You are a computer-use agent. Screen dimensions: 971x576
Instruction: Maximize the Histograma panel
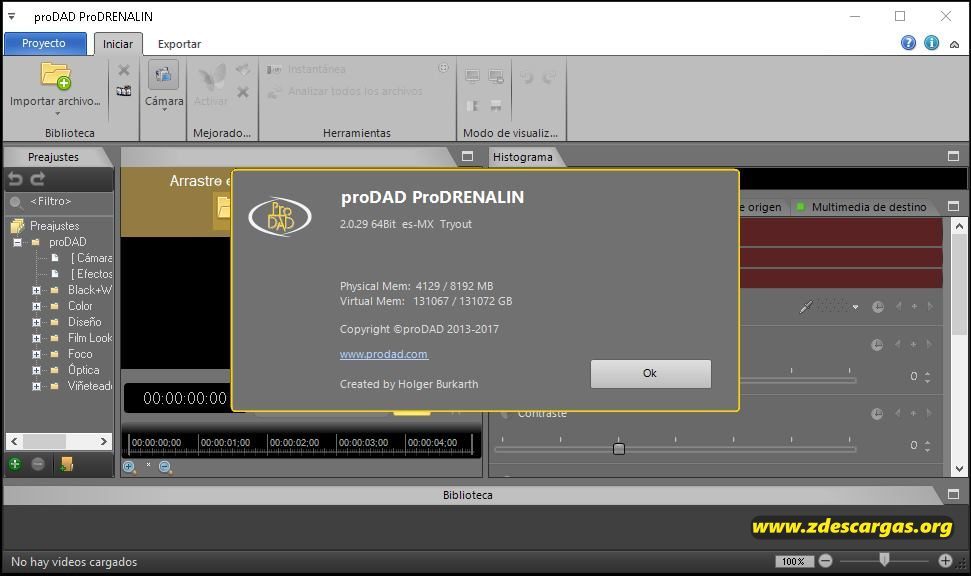point(954,157)
